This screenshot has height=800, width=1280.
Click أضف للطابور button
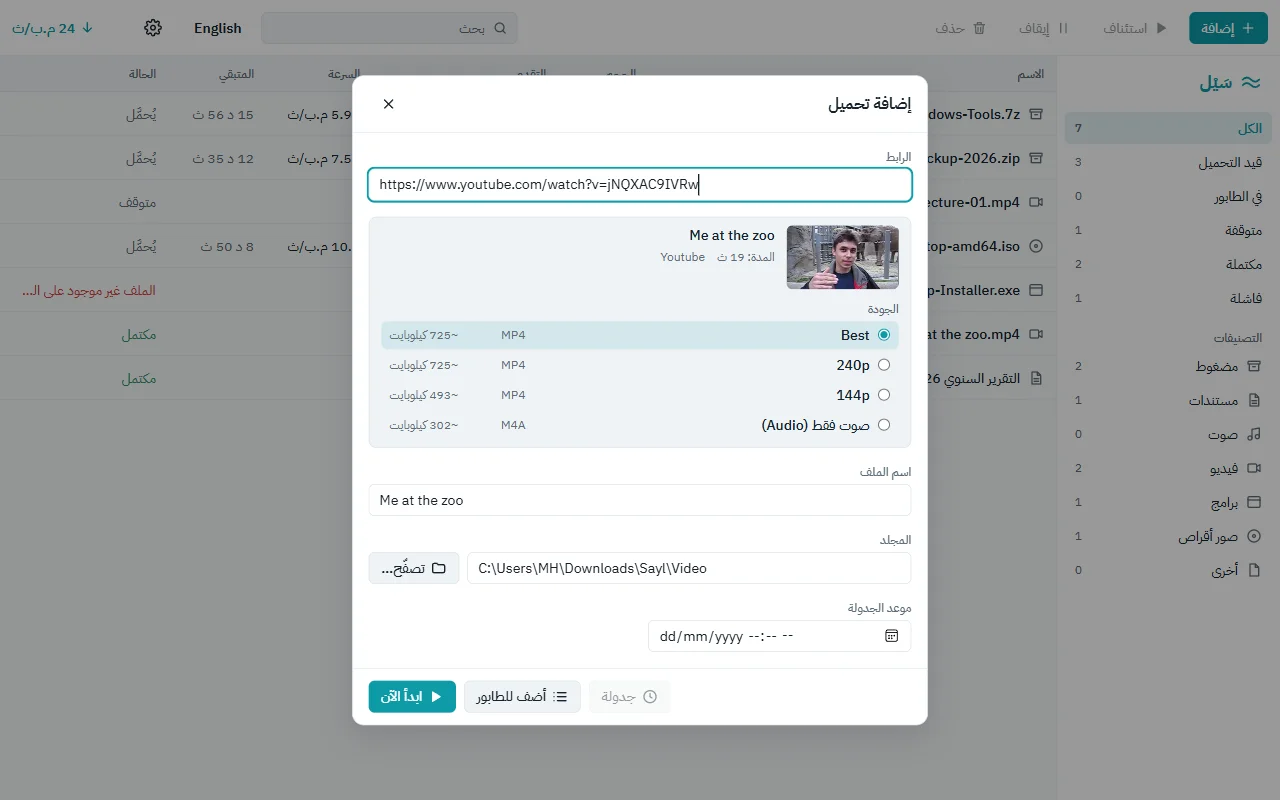(x=522, y=697)
